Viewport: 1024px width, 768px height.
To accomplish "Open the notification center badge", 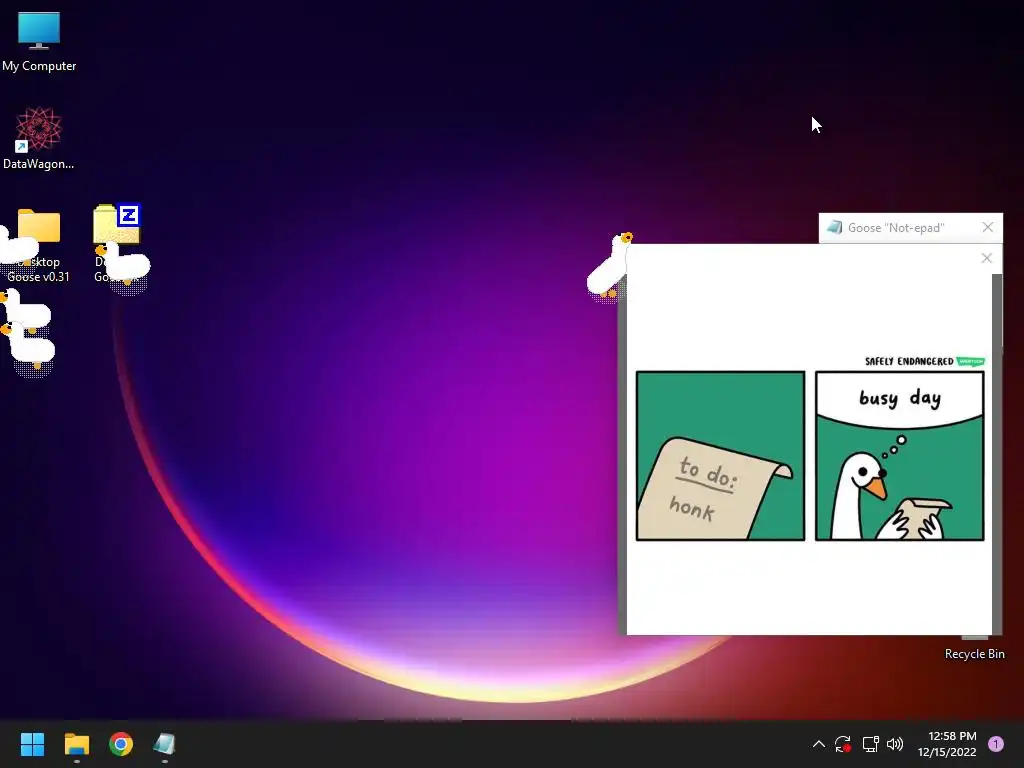I will click(996, 743).
